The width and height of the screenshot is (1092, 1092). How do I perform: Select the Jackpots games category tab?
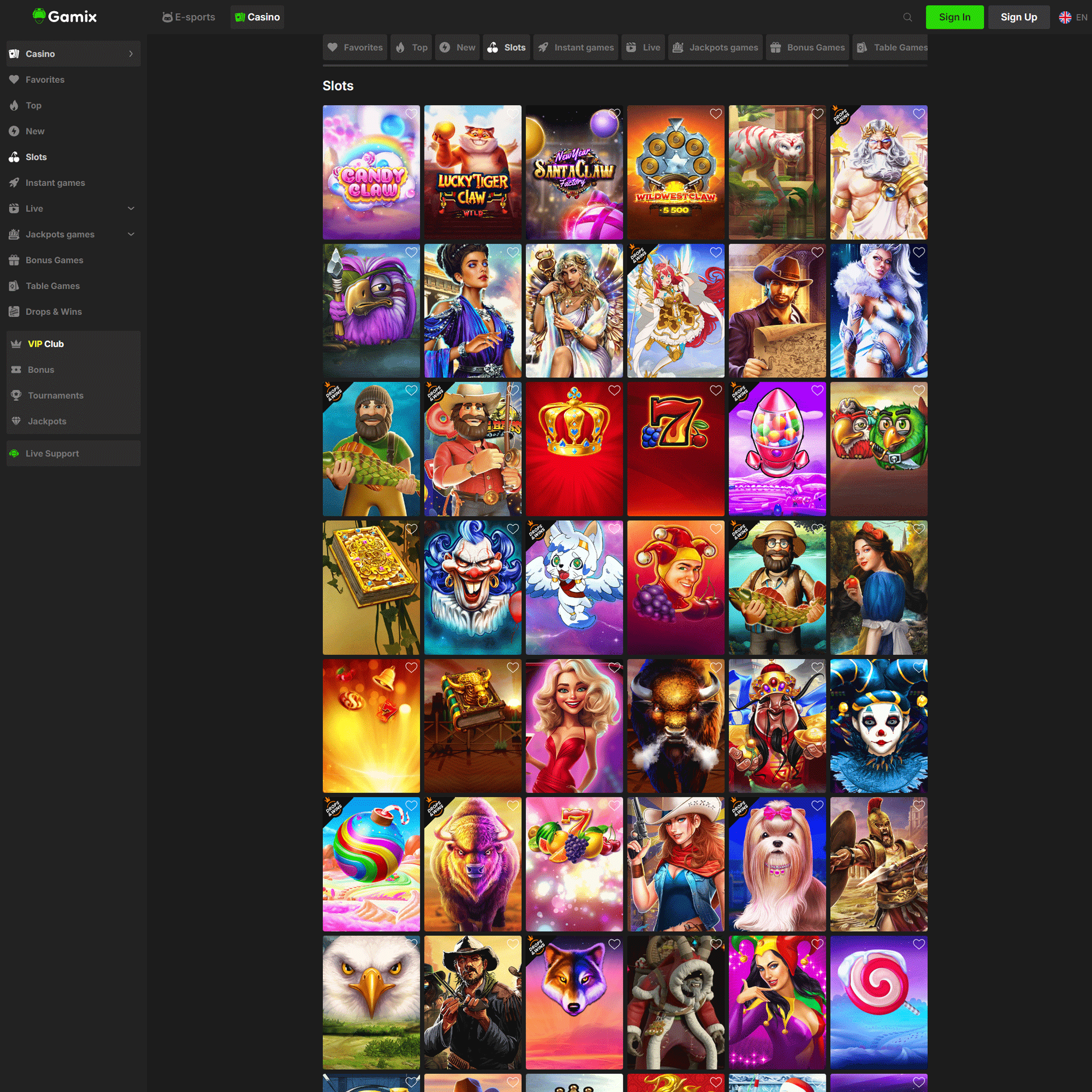715,48
